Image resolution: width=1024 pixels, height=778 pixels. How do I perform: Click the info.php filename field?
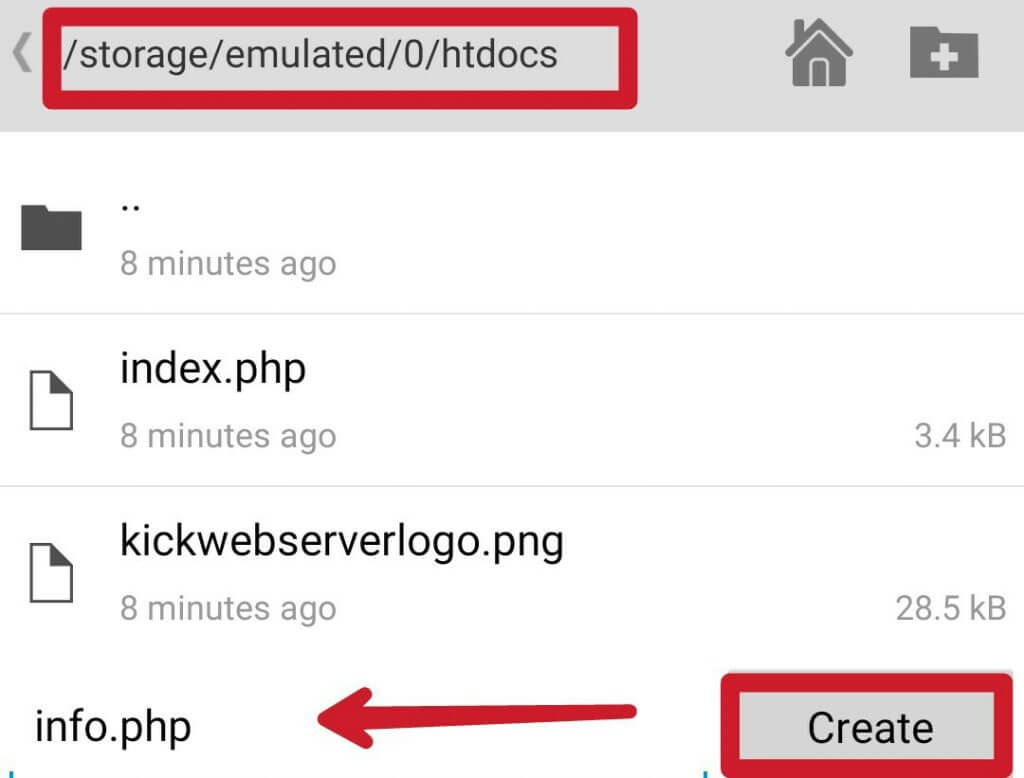click(x=112, y=726)
